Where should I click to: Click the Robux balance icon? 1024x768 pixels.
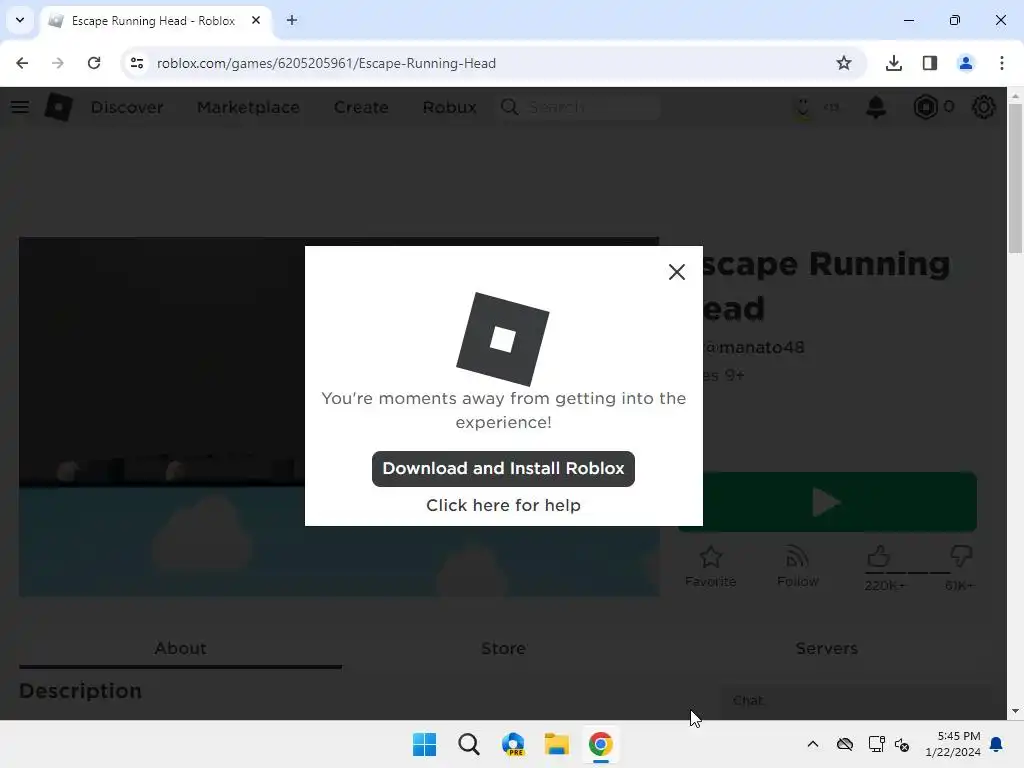click(x=925, y=107)
